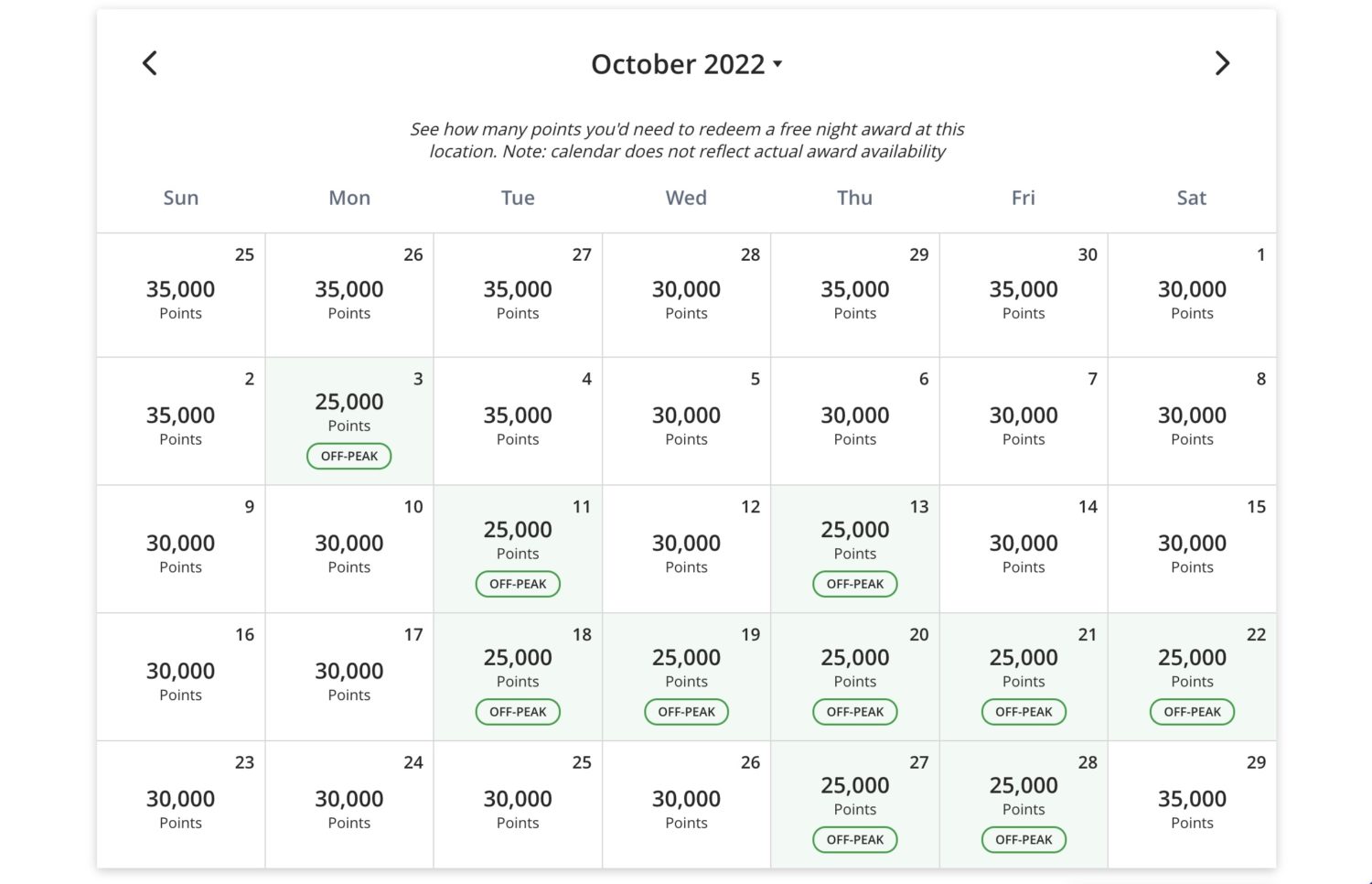Click the OFF-PEAK badge on October 20
Screen dimensions: 1372x884
pos(855,712)
